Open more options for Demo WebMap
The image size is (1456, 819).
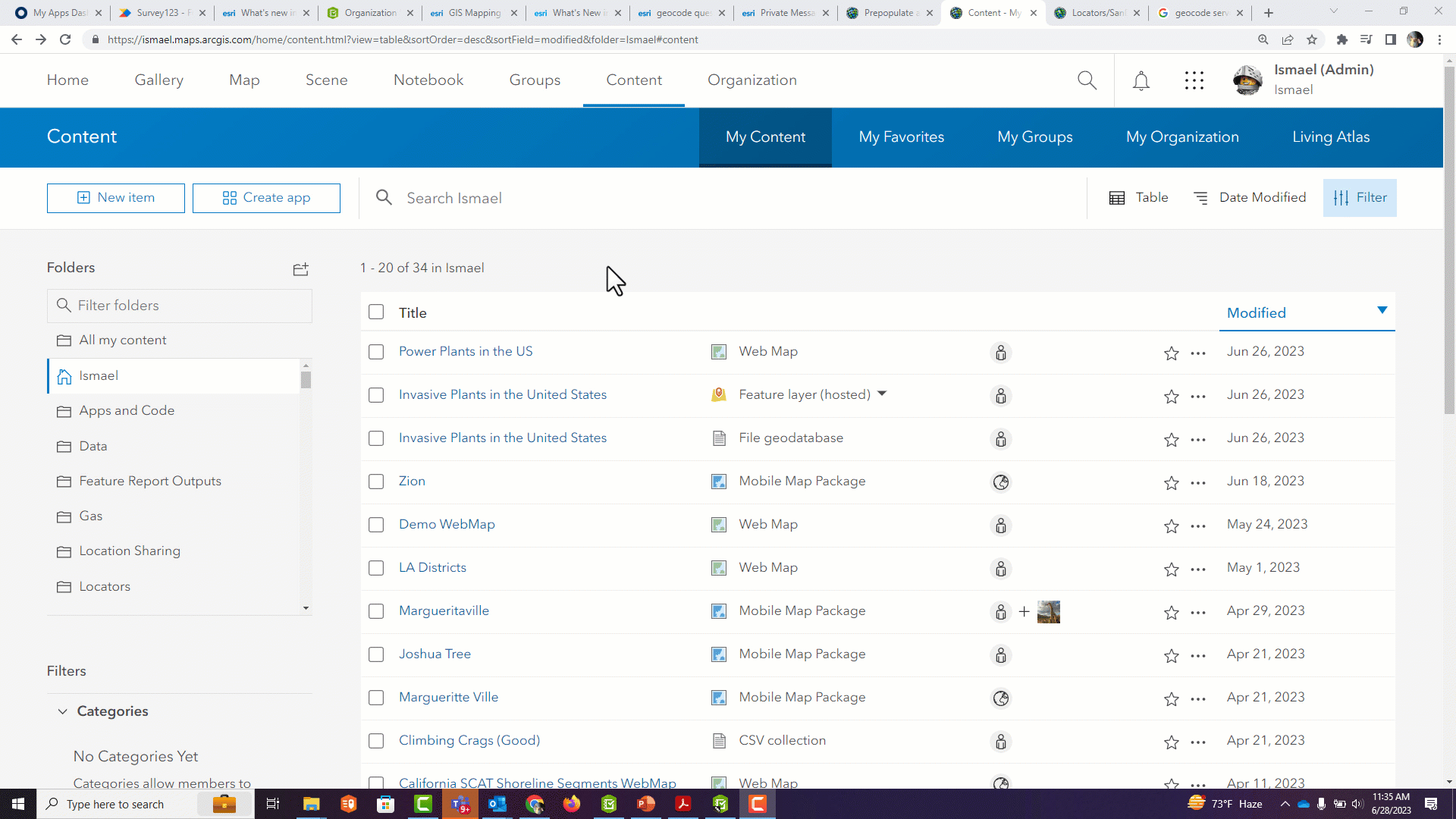tap(1198, 526)
